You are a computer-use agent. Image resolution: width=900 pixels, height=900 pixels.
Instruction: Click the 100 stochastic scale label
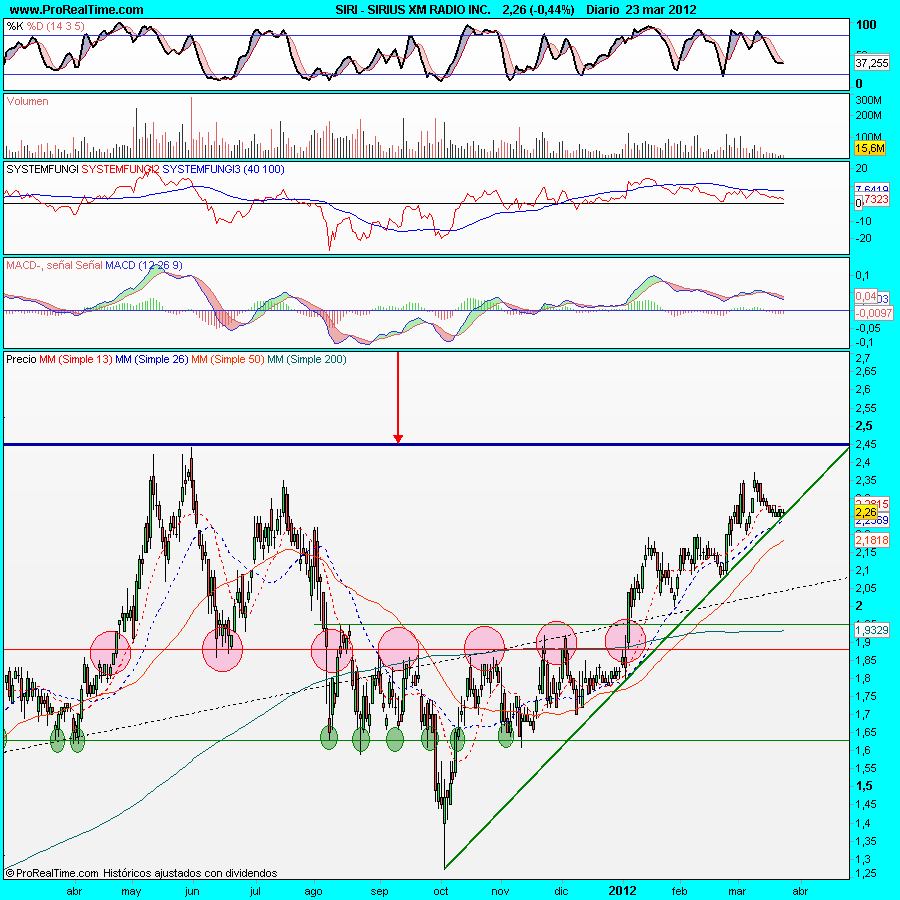(x=866, y=24)
